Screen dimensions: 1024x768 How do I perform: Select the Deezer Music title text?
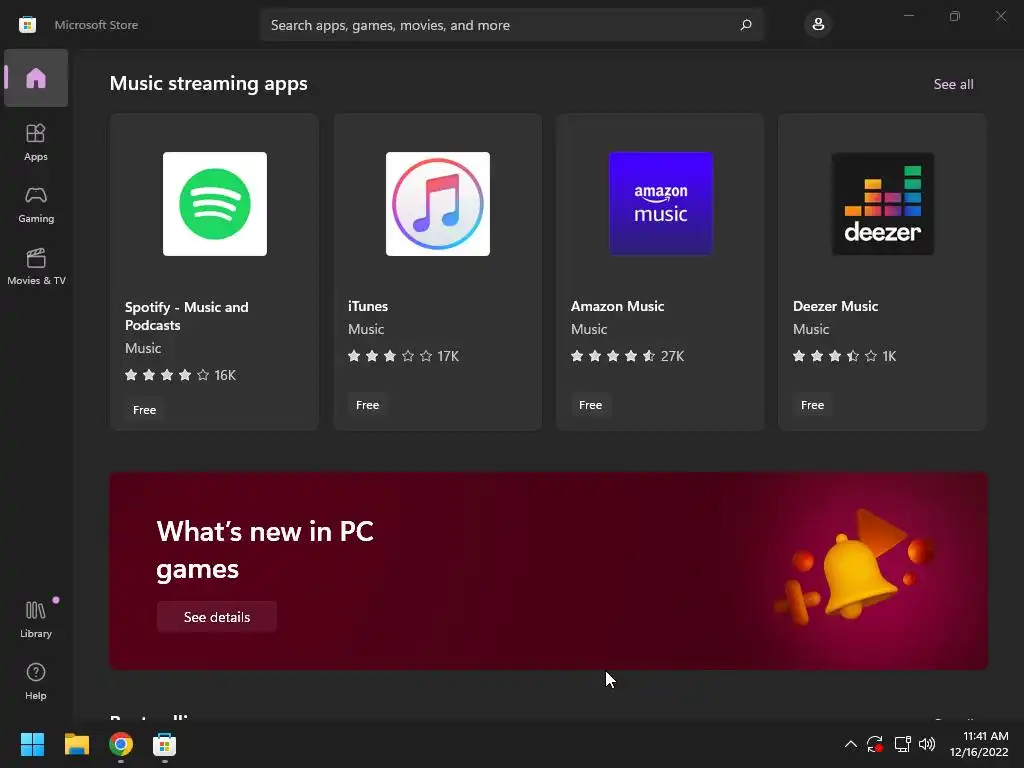[835, 306]
